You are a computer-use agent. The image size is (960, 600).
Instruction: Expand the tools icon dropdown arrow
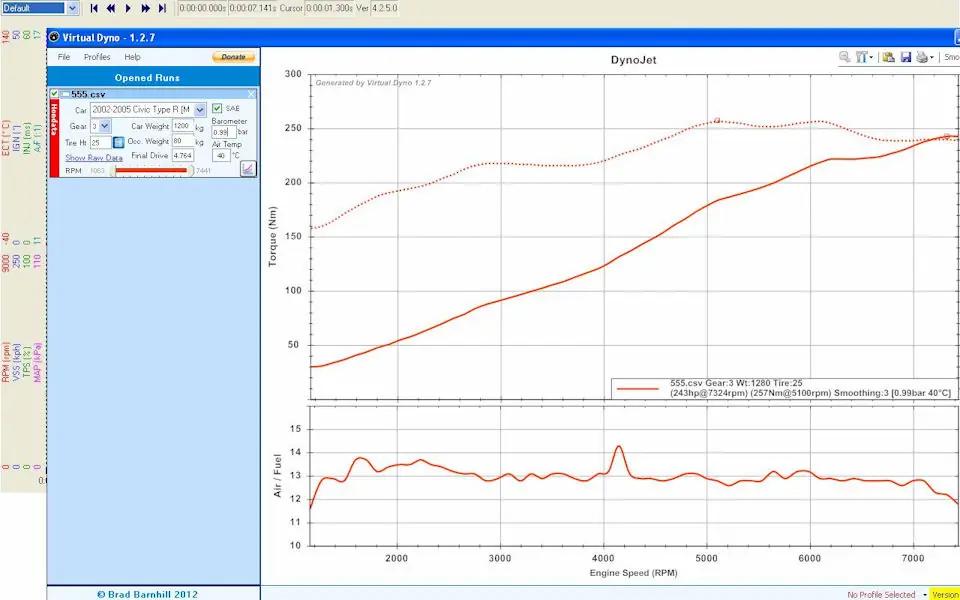[x=871, y=58]
